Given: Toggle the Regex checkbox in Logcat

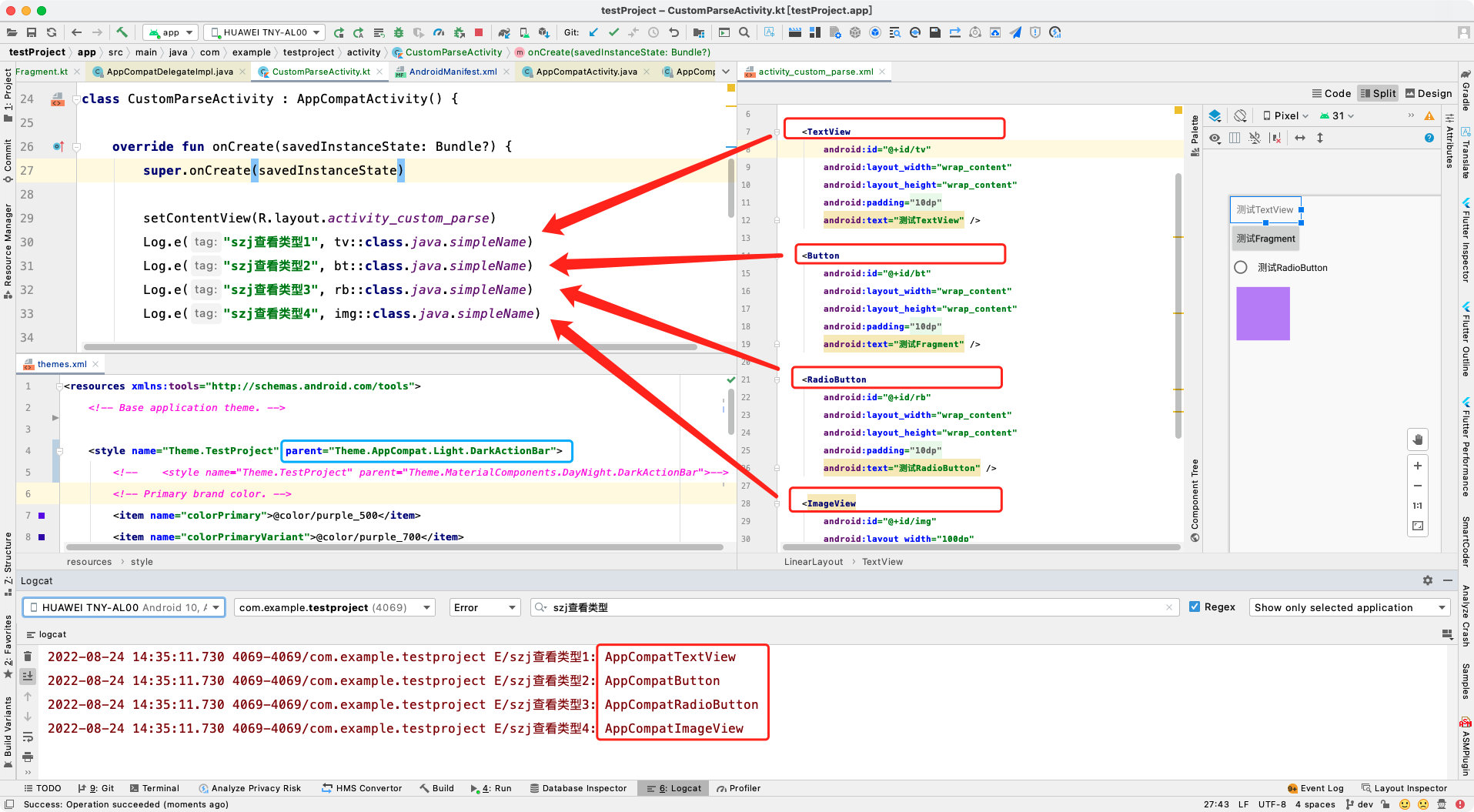Looking at the screenshot, I should 1195,606.
